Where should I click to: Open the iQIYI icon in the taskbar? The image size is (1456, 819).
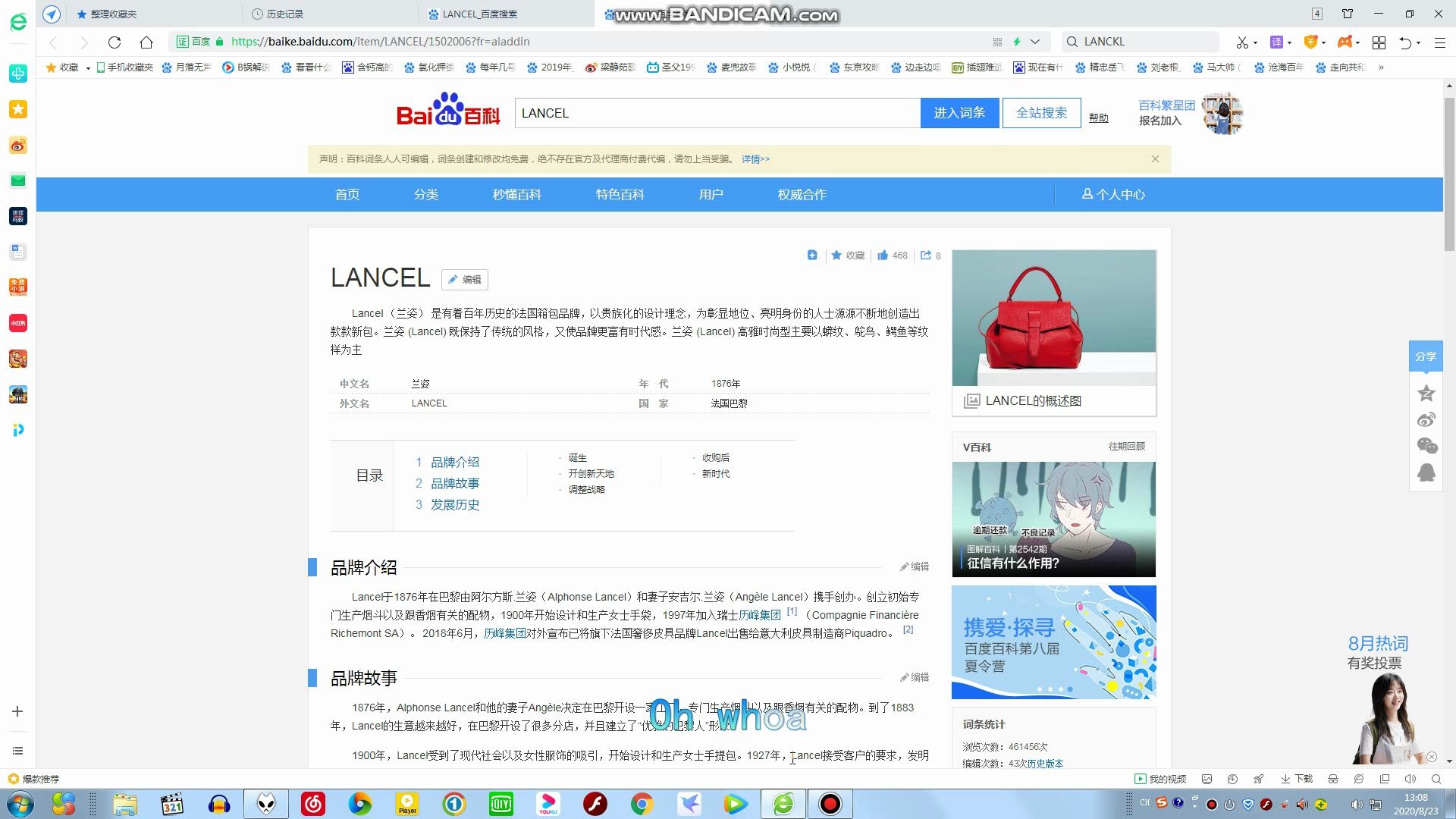point(500,804)
